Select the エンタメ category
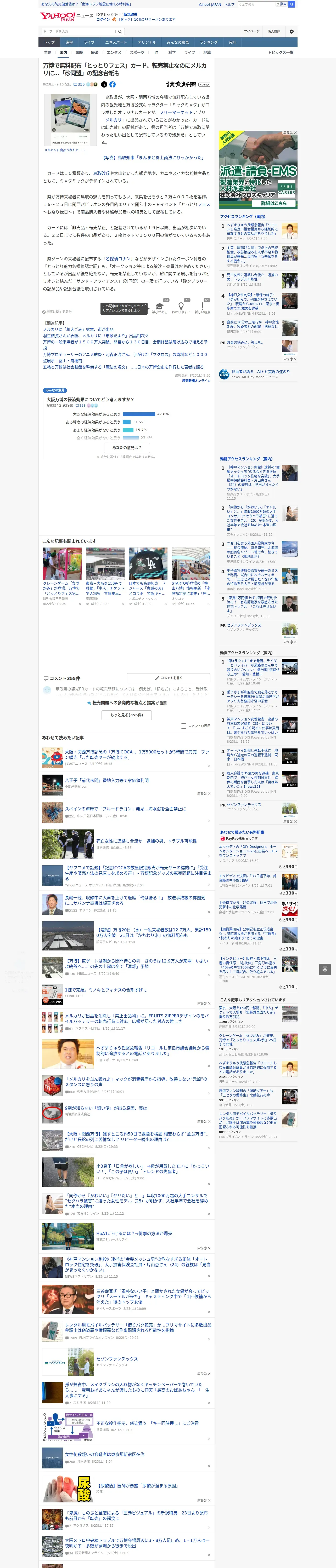336x1568 pixels. point(114,52)
